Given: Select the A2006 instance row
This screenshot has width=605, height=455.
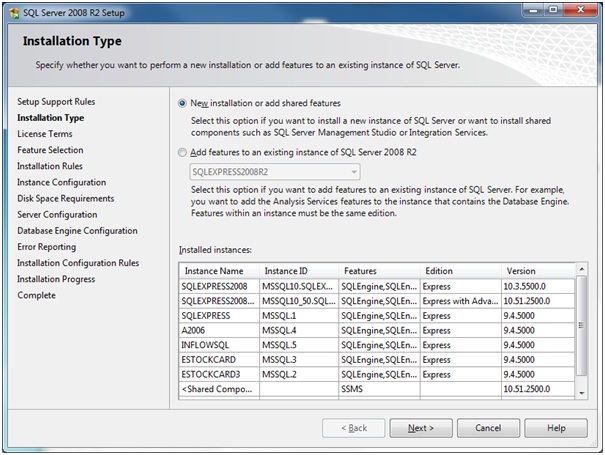Looking at the screenshot, I should pyautogui.click(x=377, y=330).
